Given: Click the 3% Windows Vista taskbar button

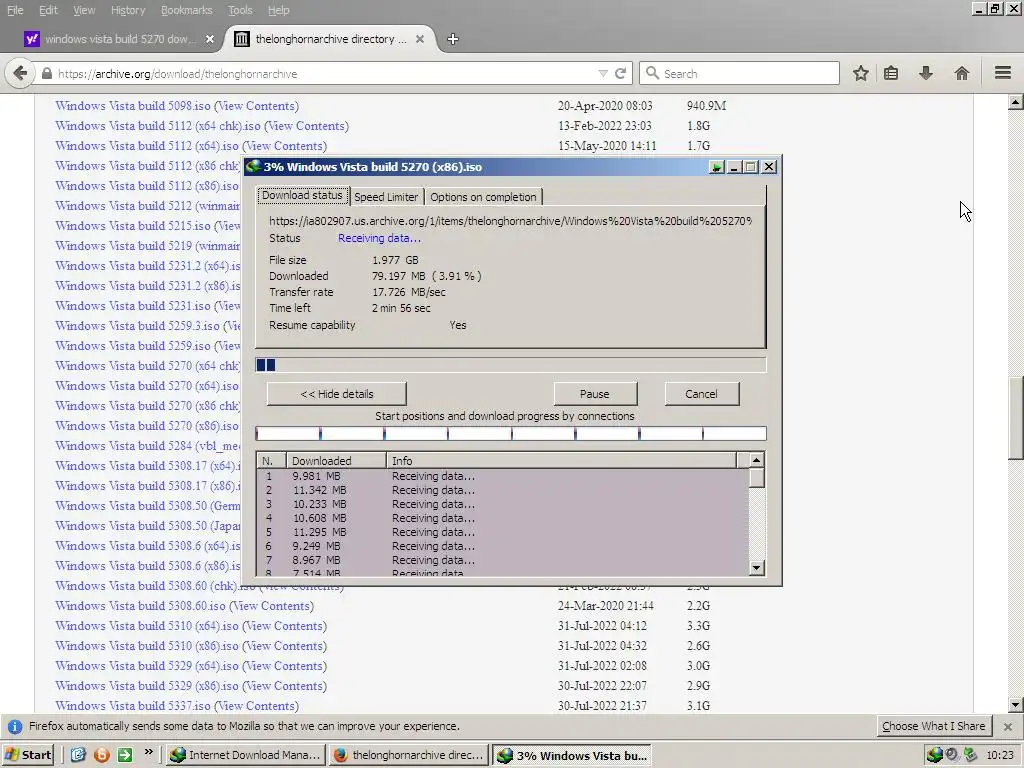Looking at the screenshot, I should pyautogui.click(x=572, y=755).
